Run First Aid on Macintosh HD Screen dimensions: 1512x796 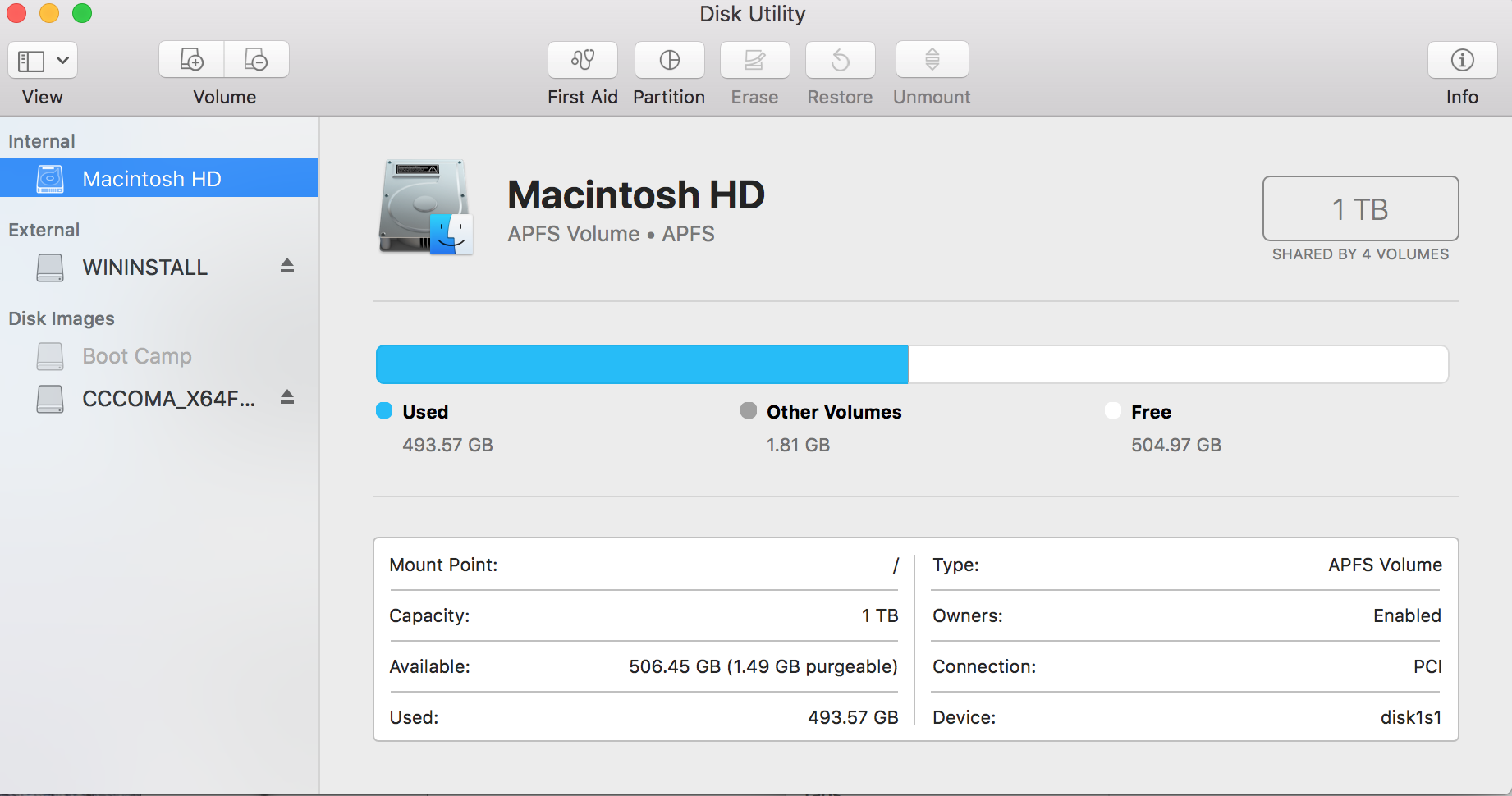click(582, 59)
